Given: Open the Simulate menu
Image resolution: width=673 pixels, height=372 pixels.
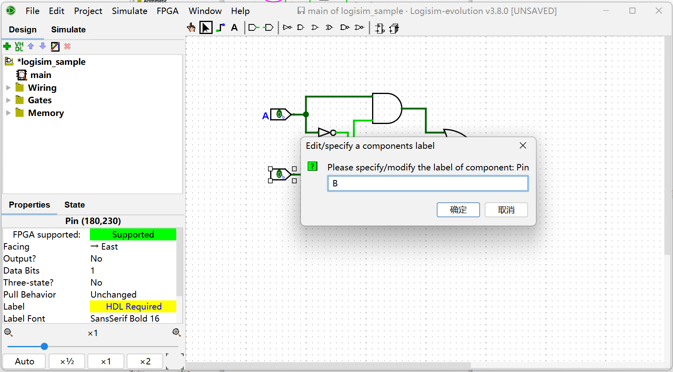Looking at the screenshot, I should [129, 11].
